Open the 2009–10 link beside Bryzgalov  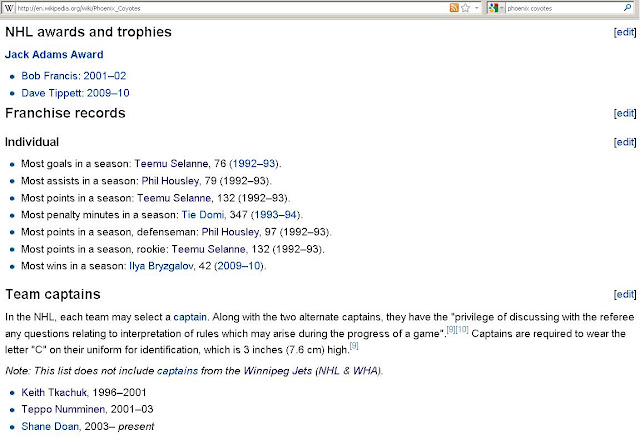pyautogui.click(x=239, y=266)
